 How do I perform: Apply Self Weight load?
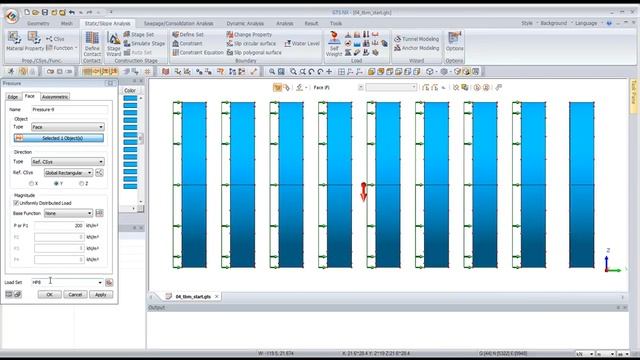pyautogui.click(x=334, y=44)
